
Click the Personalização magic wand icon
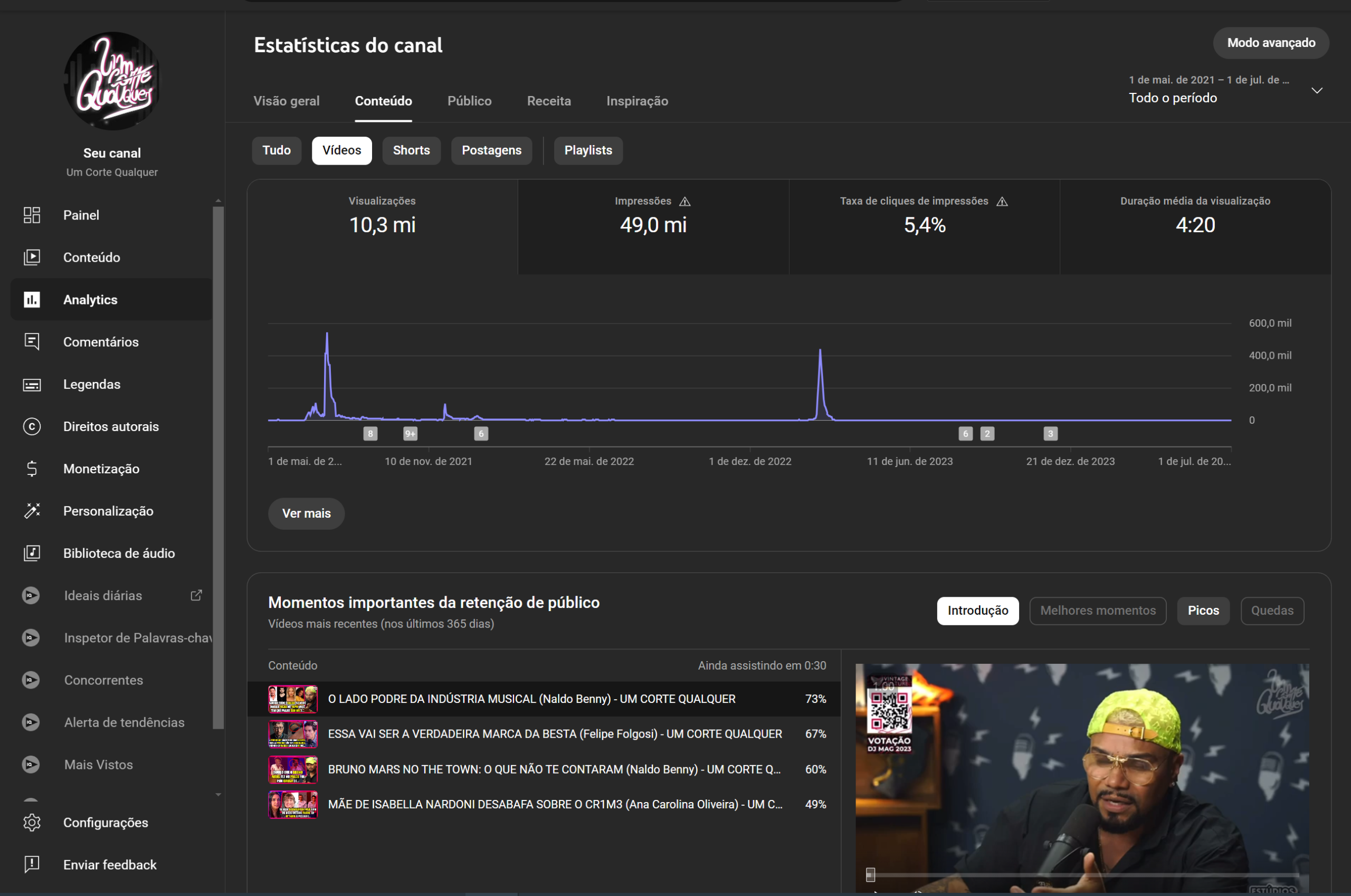32,511
